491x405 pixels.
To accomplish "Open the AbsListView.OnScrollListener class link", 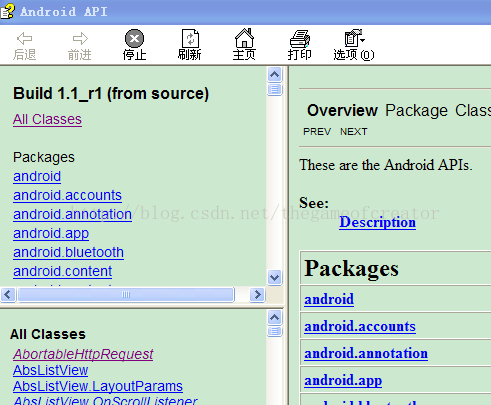I will [105, 400].
